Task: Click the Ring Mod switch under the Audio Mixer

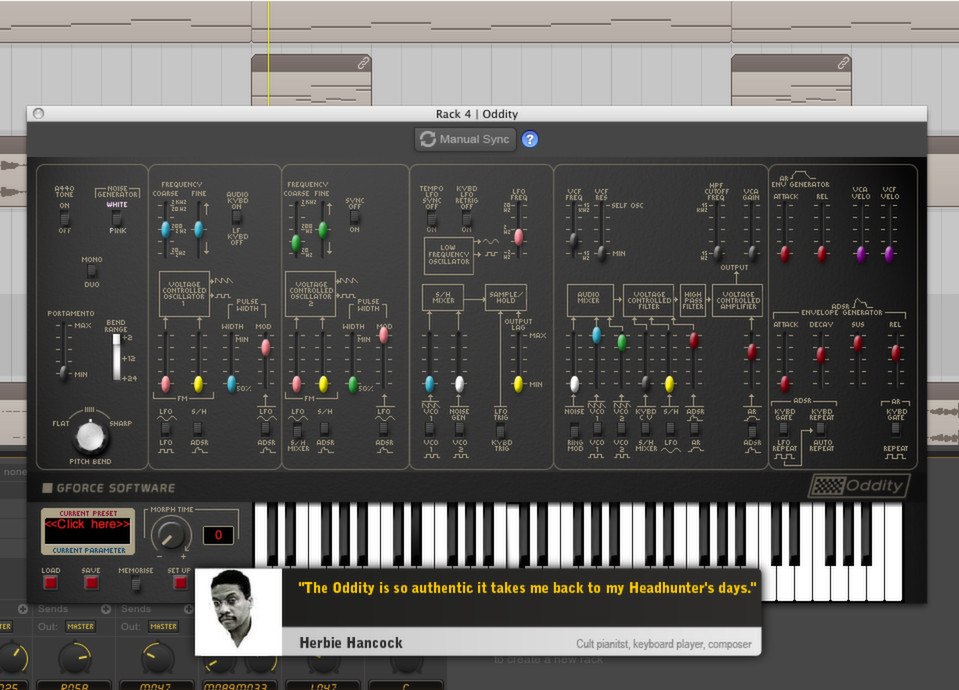Action: (x=573, y=430)
